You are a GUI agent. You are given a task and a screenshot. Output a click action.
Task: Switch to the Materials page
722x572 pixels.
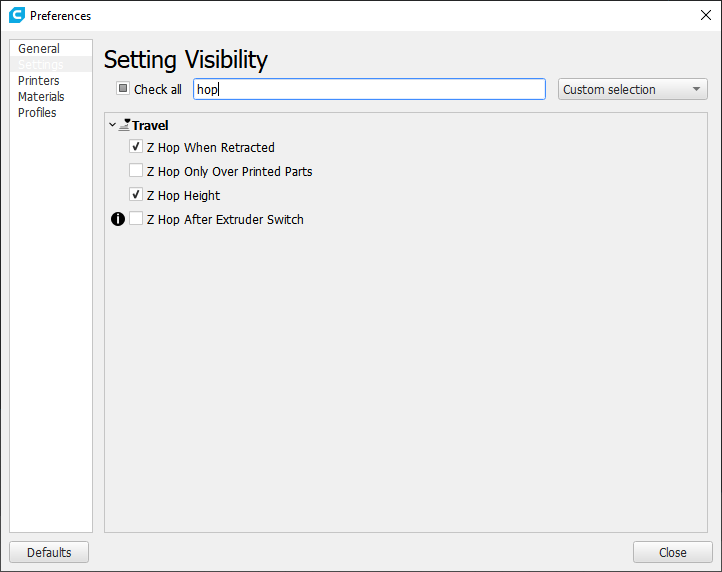41,97
